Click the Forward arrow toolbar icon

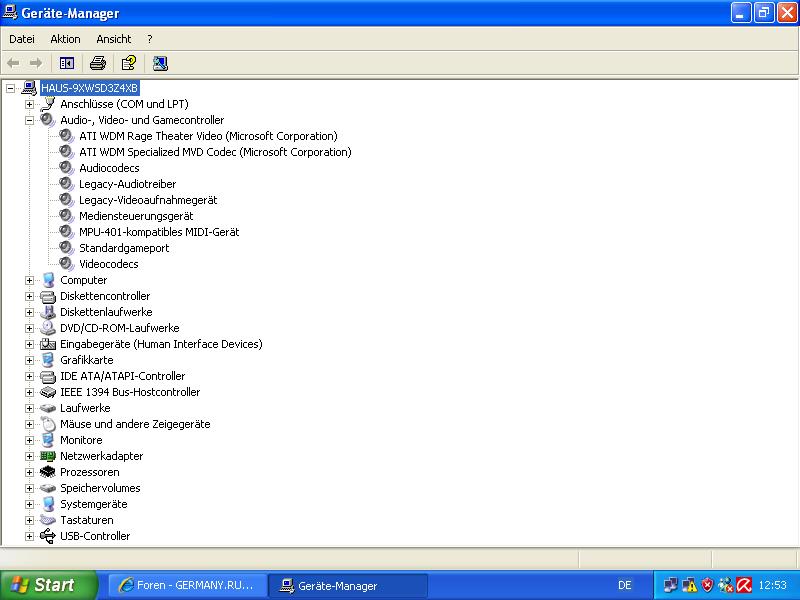tap(36, 63)
